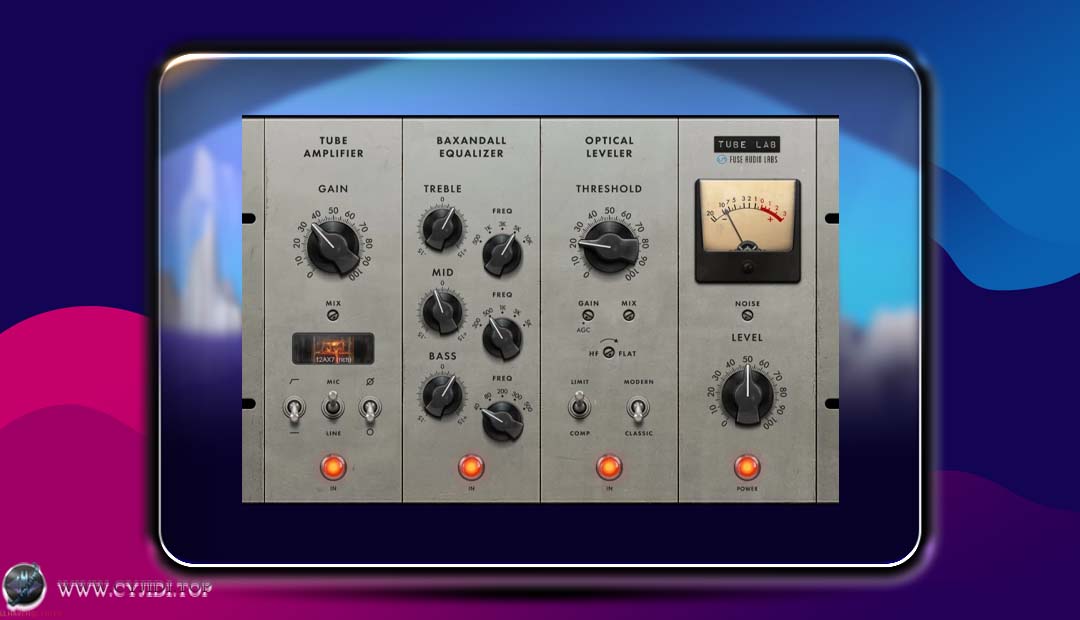Click the Fuse Audio Labs logo
The height and width of the screenshot is (620, 1080).
coord(745,160)
